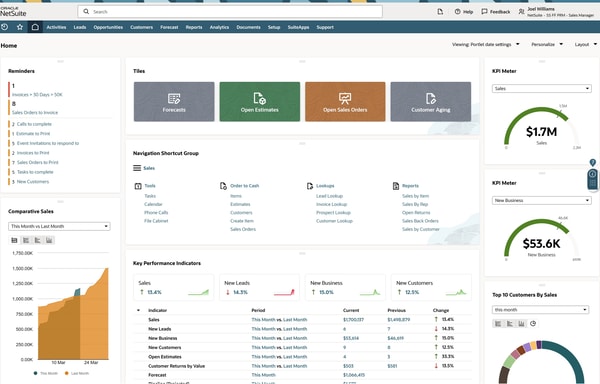This screenshot has width=600, height=384.
Task: Click the Feedback speech bubble icon
Action: [x=484, y=12]
